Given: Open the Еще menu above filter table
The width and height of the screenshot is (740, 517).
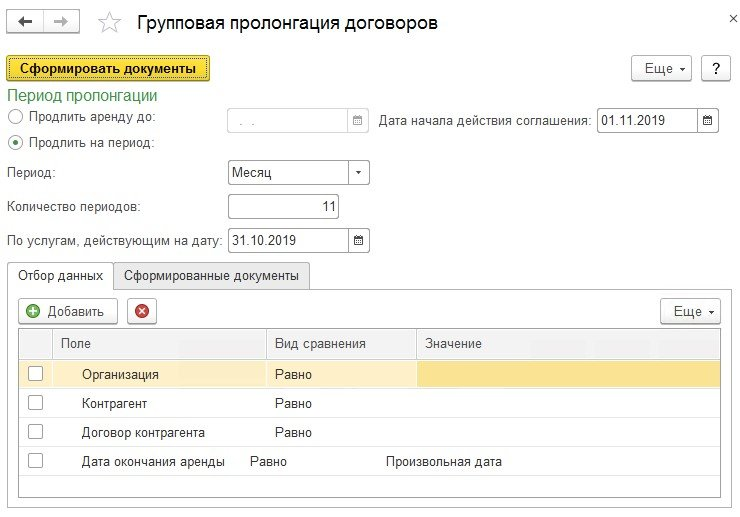Looking at the screenshot, I should click(x=690, y=311).
